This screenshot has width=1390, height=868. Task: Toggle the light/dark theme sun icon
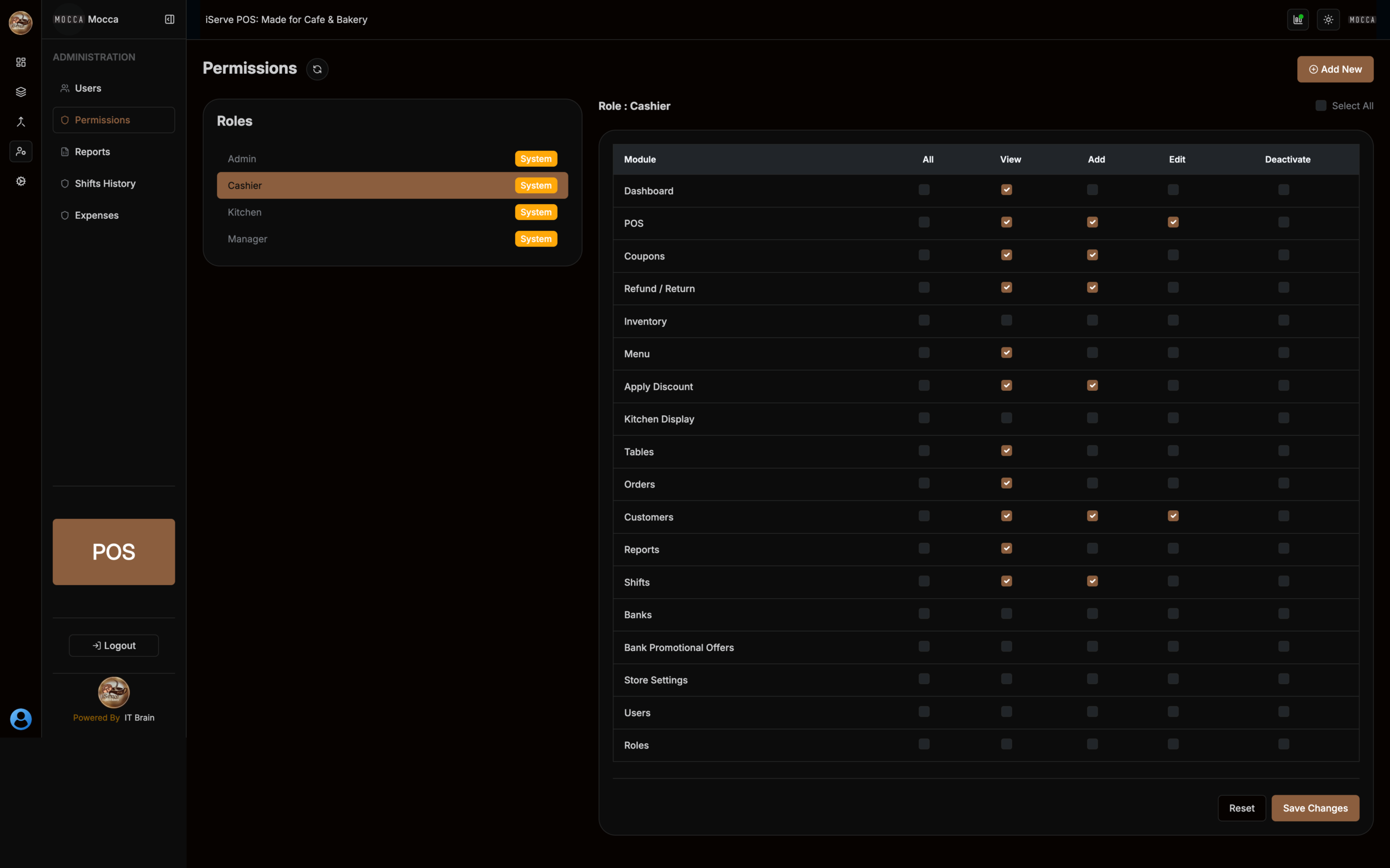pos(1328,20)
